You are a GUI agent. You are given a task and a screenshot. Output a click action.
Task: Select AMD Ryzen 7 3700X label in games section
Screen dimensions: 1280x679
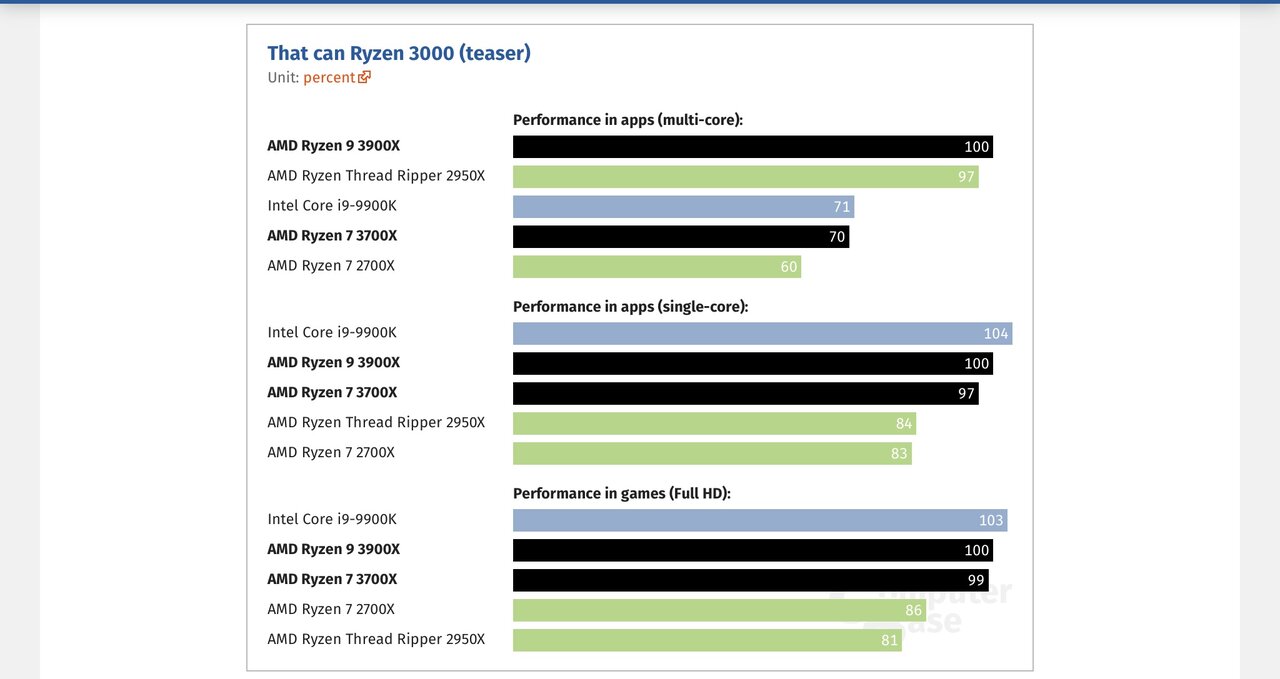[x=332, y=580]
